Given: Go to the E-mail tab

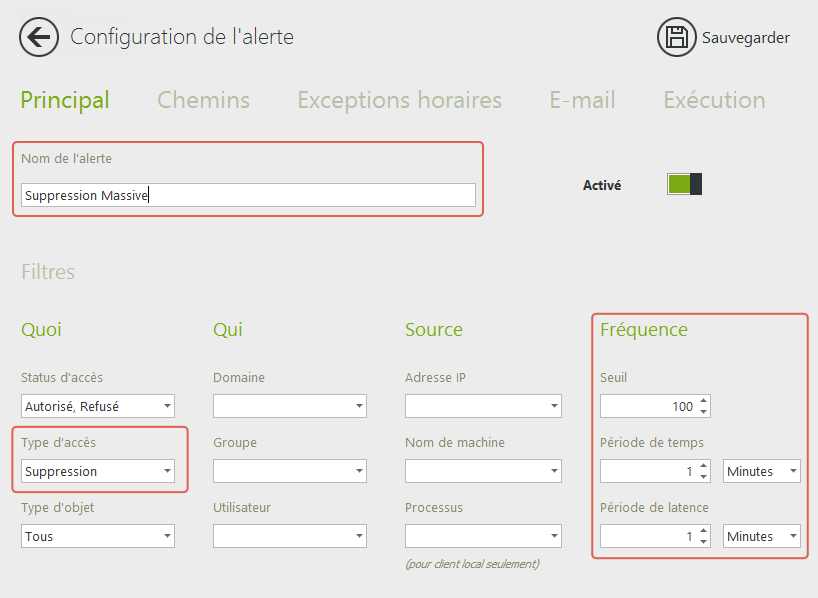Looking at the screenshot, I should point(582,100).
